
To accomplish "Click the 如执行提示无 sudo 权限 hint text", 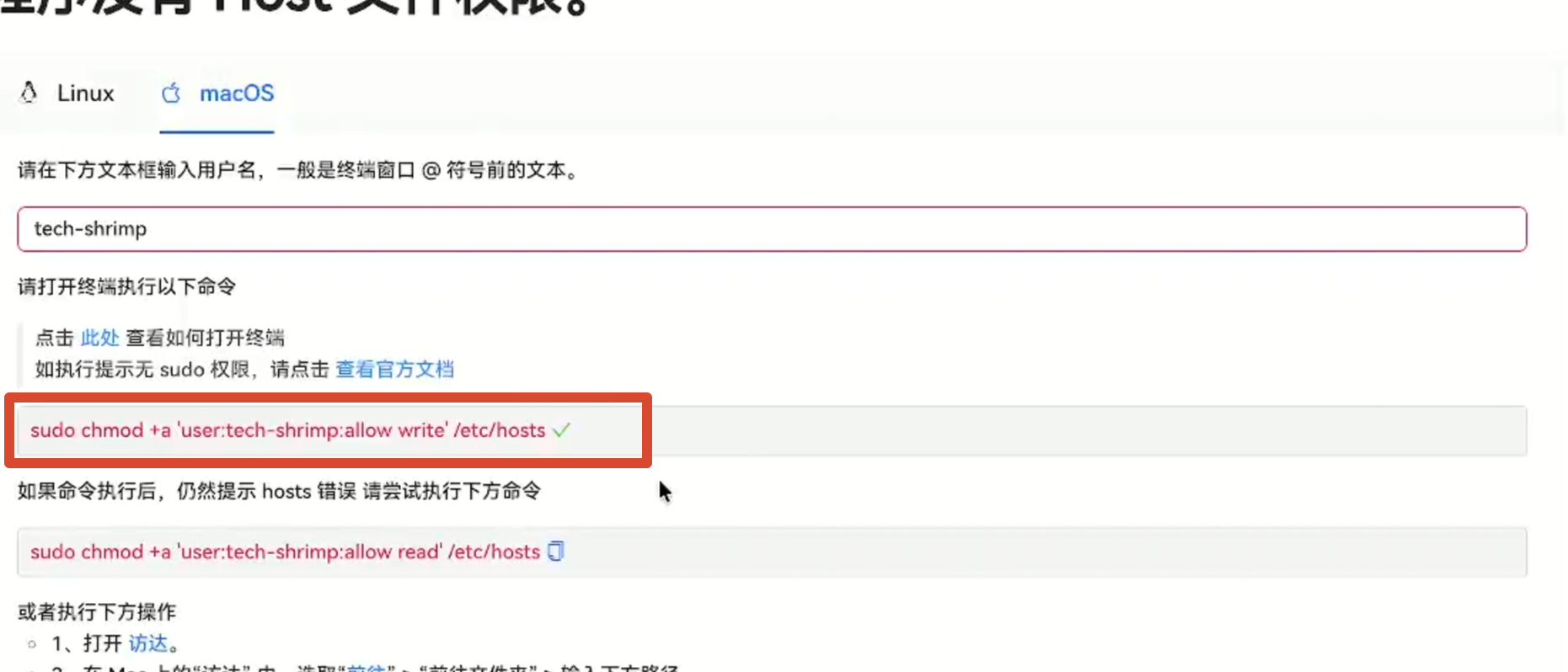I will pyautogui.click(x=181, y=369).
